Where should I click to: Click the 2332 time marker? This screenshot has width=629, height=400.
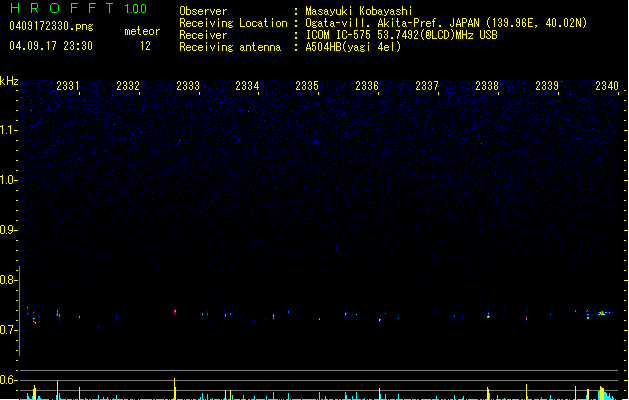128,86
